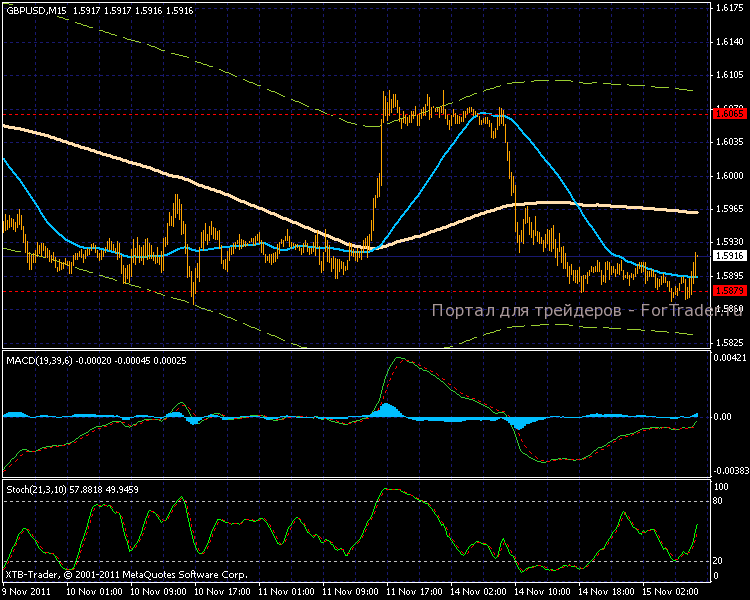Click the 1.5895 price scale value
The height and width of the screenshot is (600, 750).
click(x=730, y=276)
